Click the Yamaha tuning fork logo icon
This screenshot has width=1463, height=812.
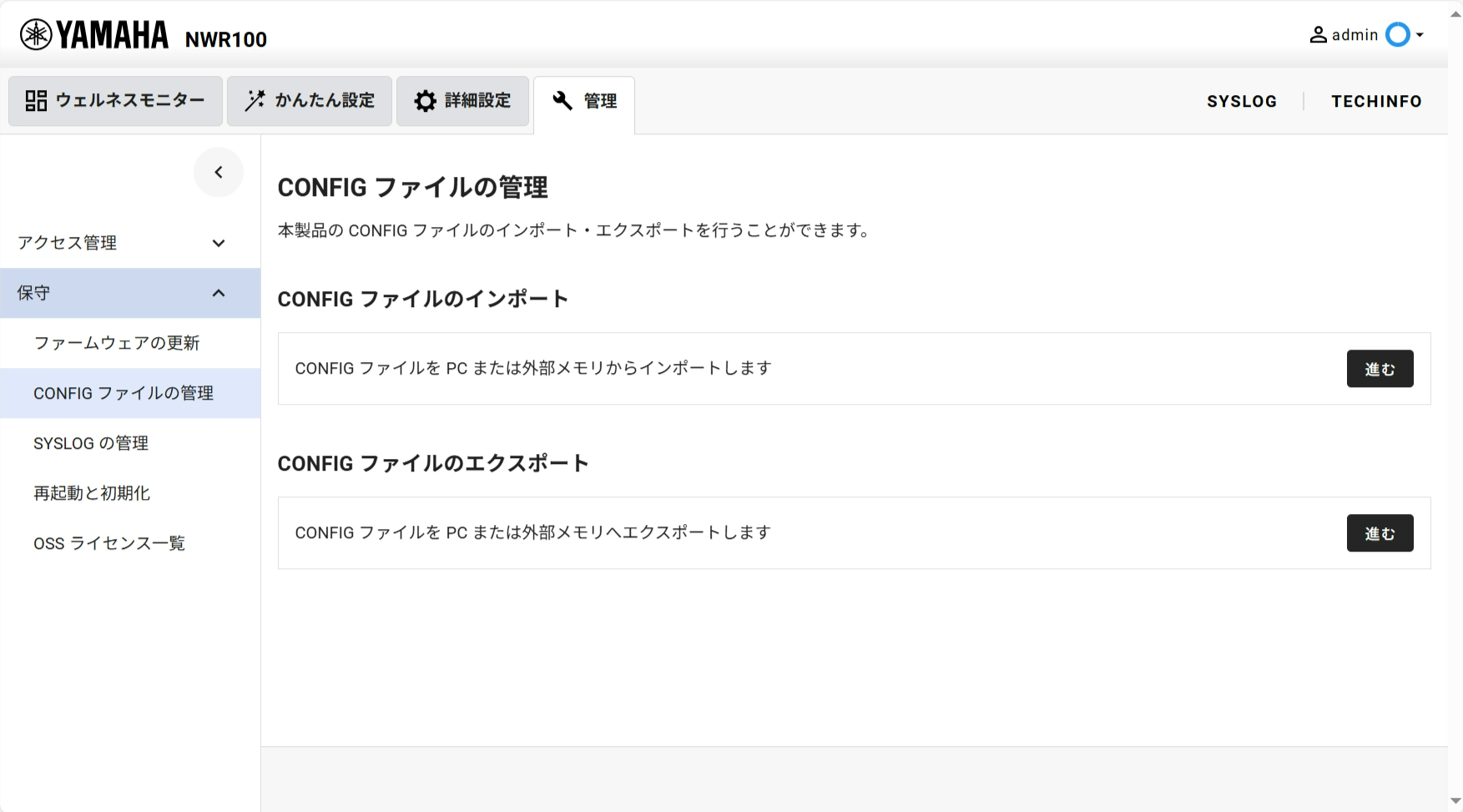coord(36,35)
